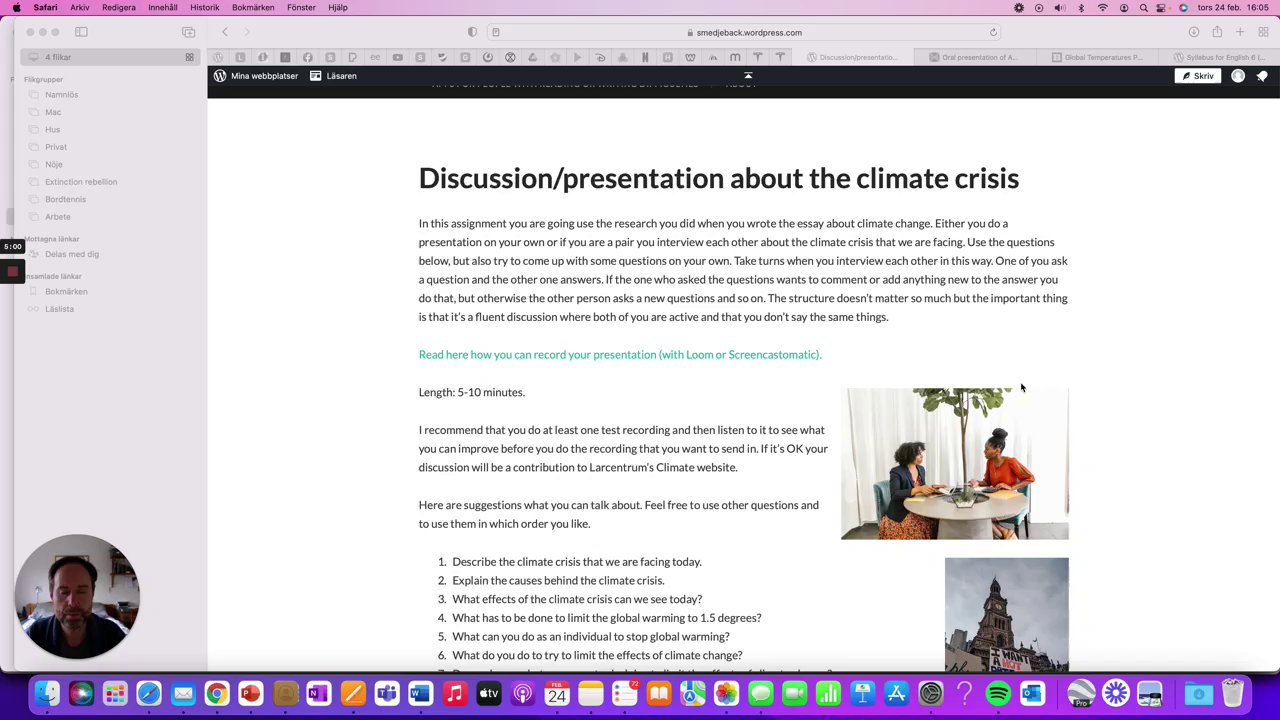Open the Safari downloads list
Viewport: 1280px width, 720px height.
[x=1193, y=32]
